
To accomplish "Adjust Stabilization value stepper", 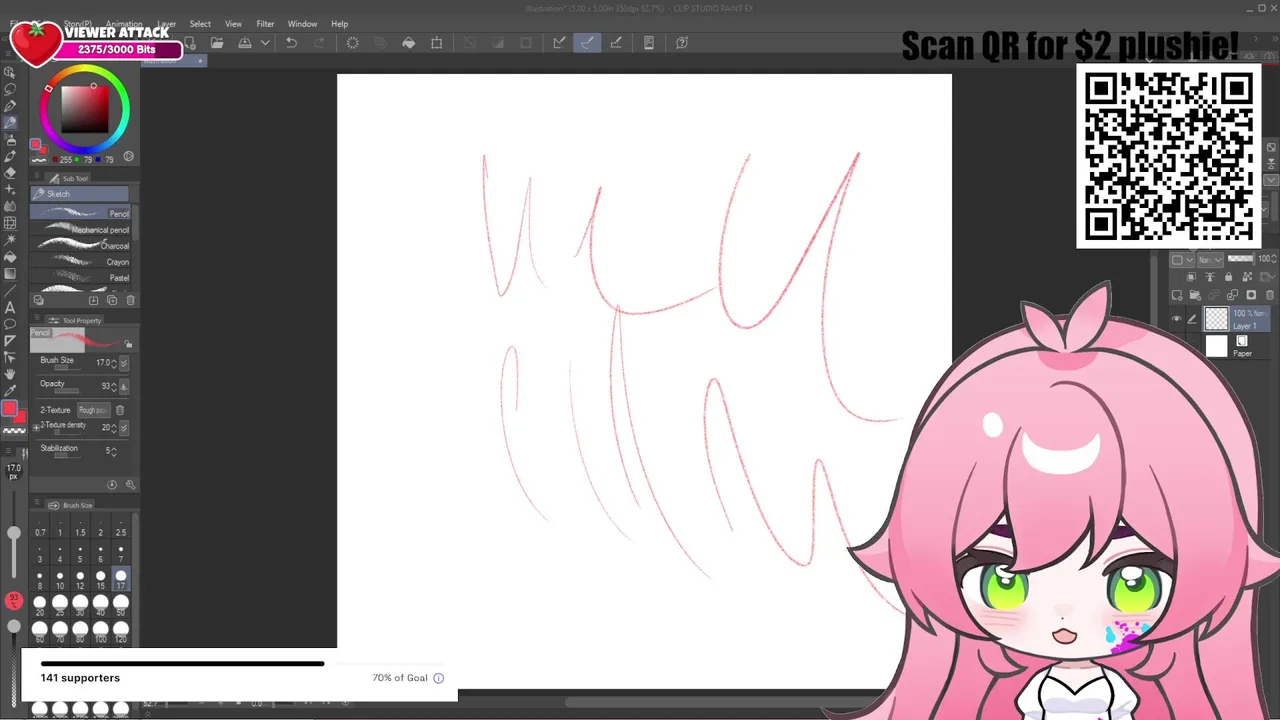I will pos(113,451).
